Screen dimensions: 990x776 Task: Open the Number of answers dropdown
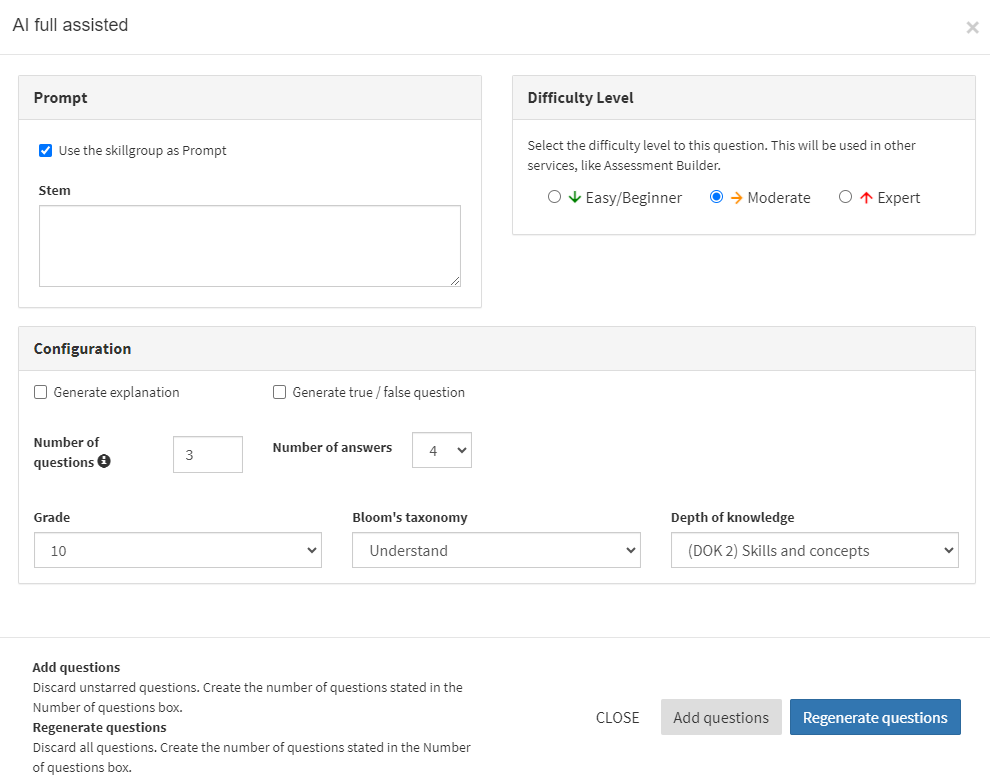[442, 450]
